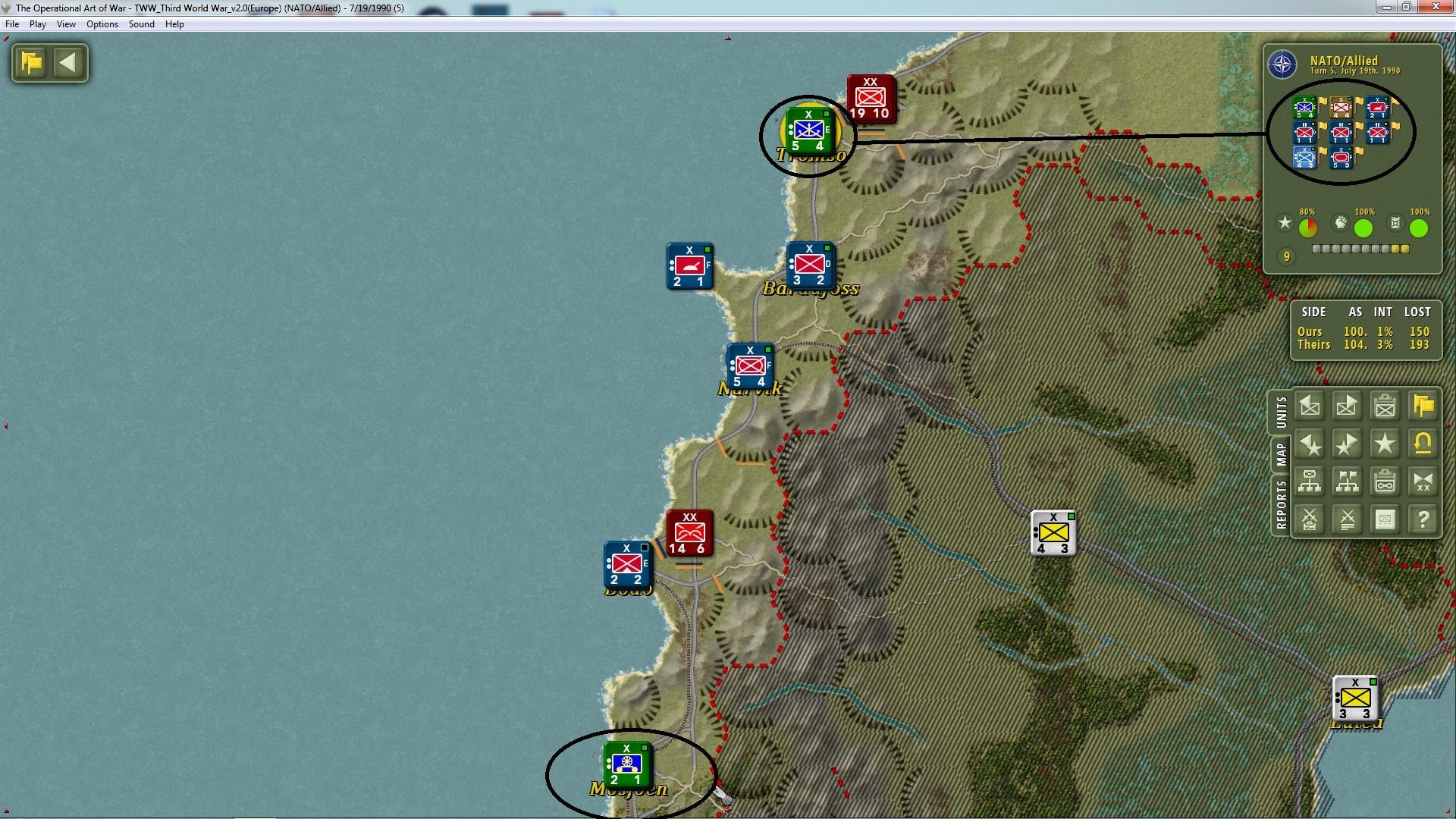Click the turn progress squares bar
Screen dimensions: 1456x819
(1360, 249)
